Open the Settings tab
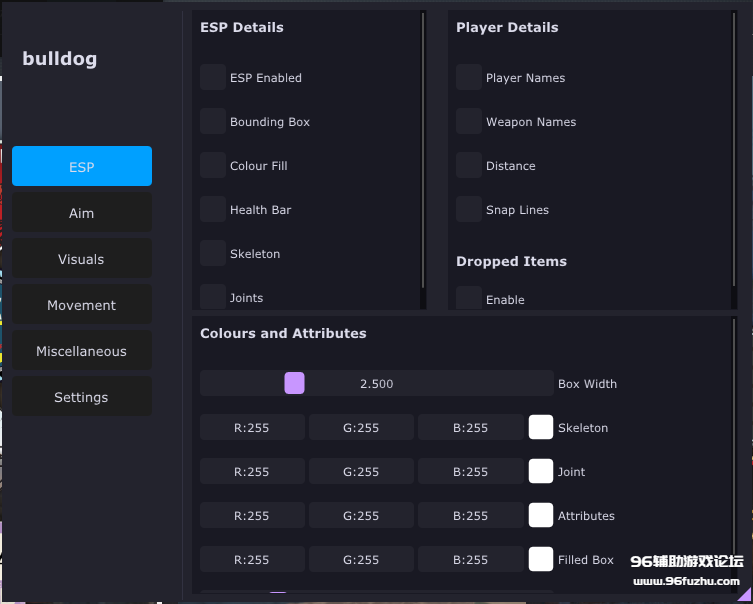The width and height of the screenshot is (753, 604). coord(82,397)
